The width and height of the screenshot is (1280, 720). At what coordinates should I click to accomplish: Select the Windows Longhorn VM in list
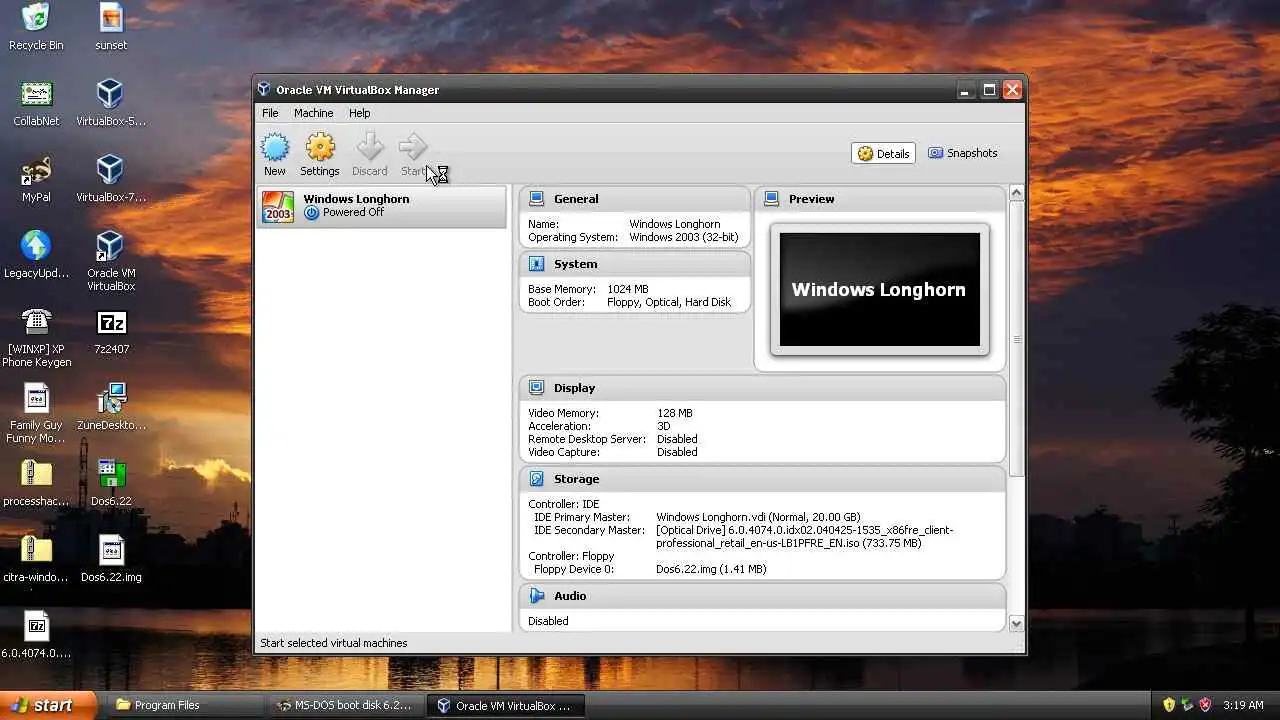coord(381,206)
